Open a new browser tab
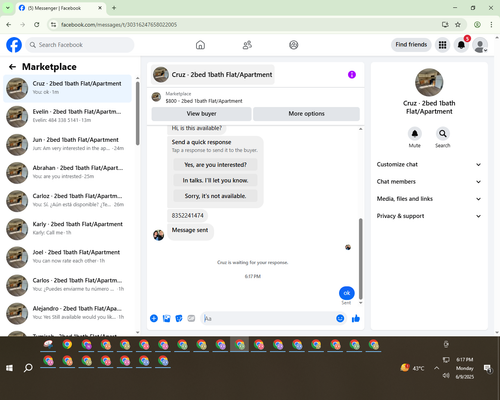This screenshot has width=500, height=400. coord(114,8)
